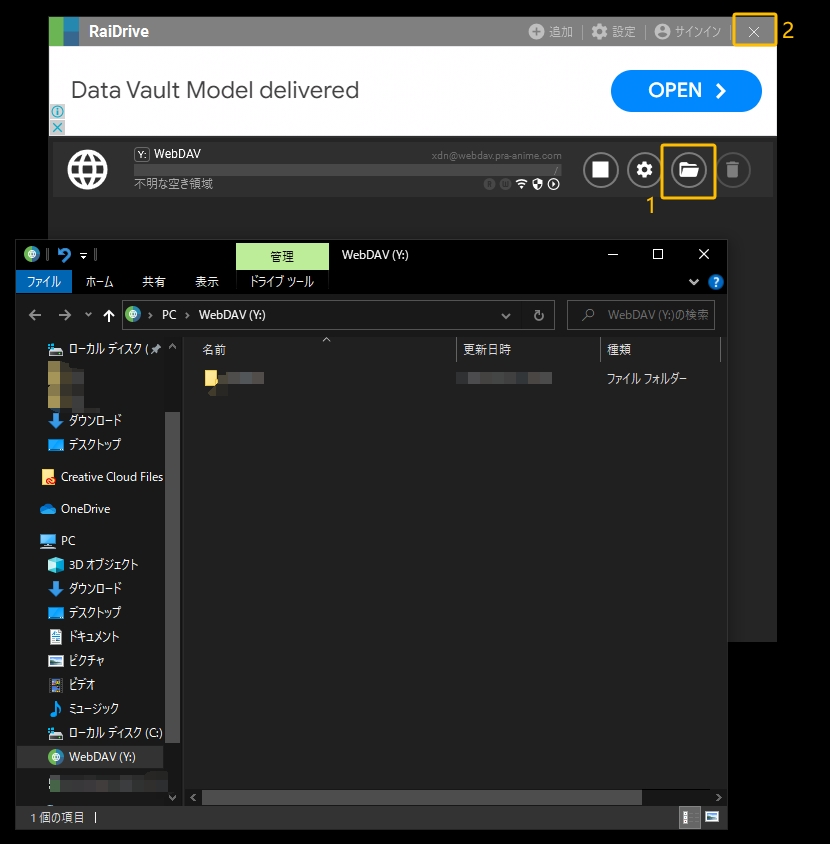Stop the WebDAV drive connection
The width and height of the screenshot is (830, 844).
point(600,170)
